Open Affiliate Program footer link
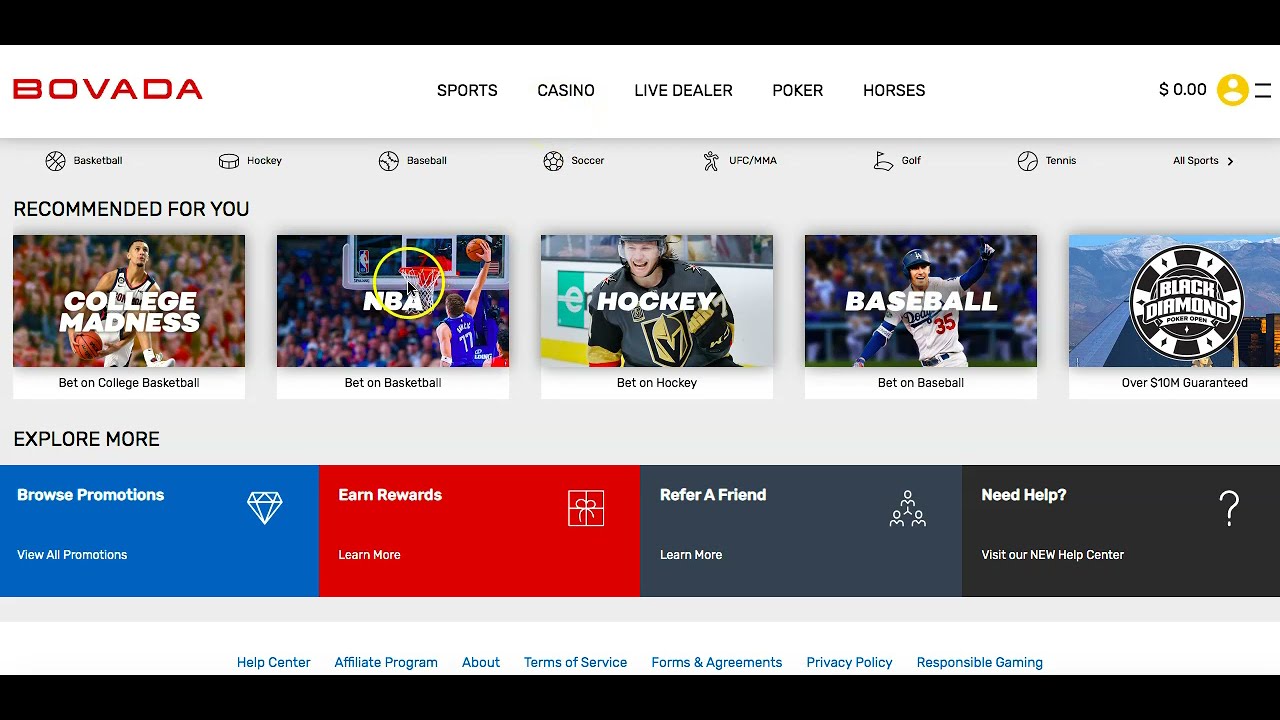Screen dimensions: 1280x720 tap(386, 663)
